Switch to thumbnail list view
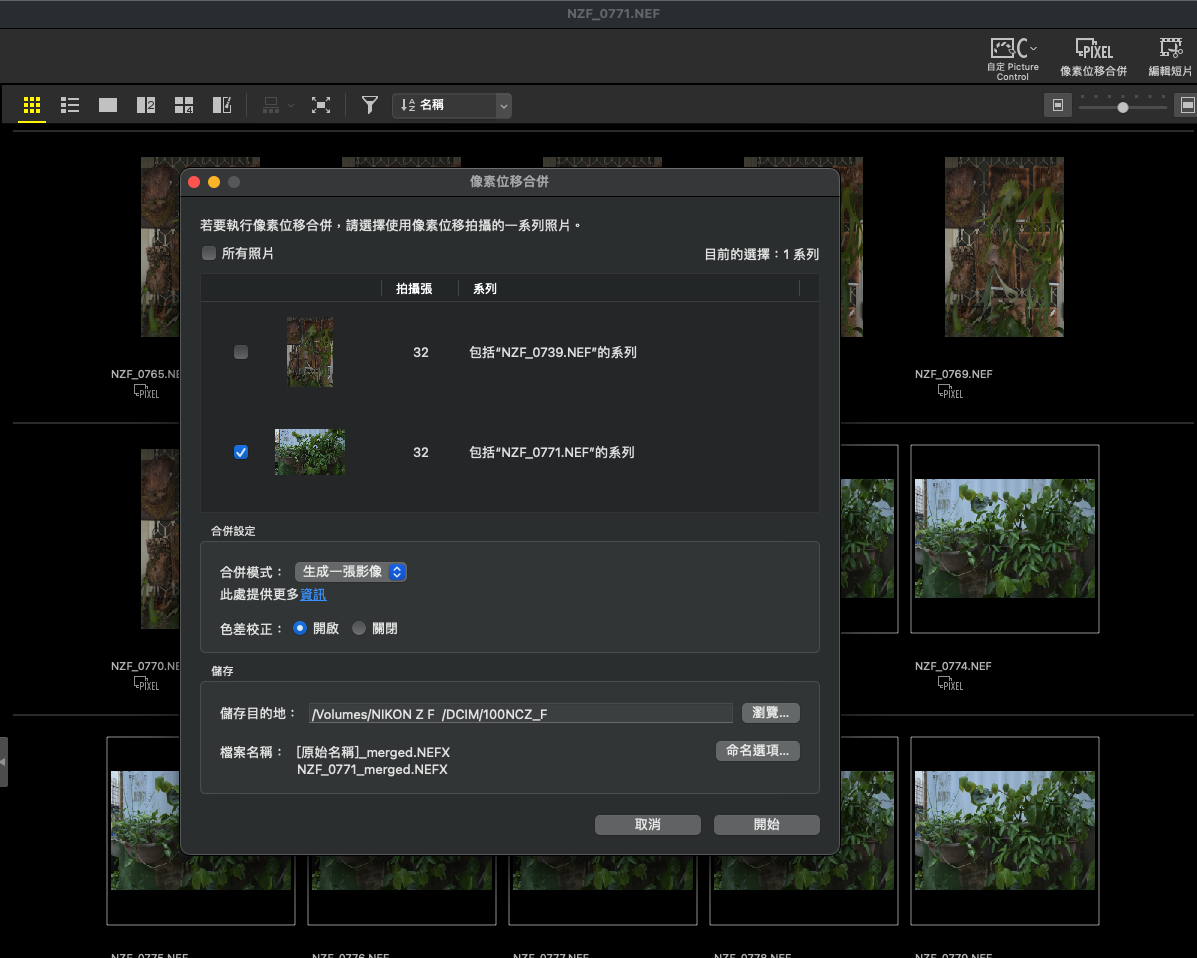This screenshot has height=958, width=1197. pyautogui.click(x=70, y=105)
